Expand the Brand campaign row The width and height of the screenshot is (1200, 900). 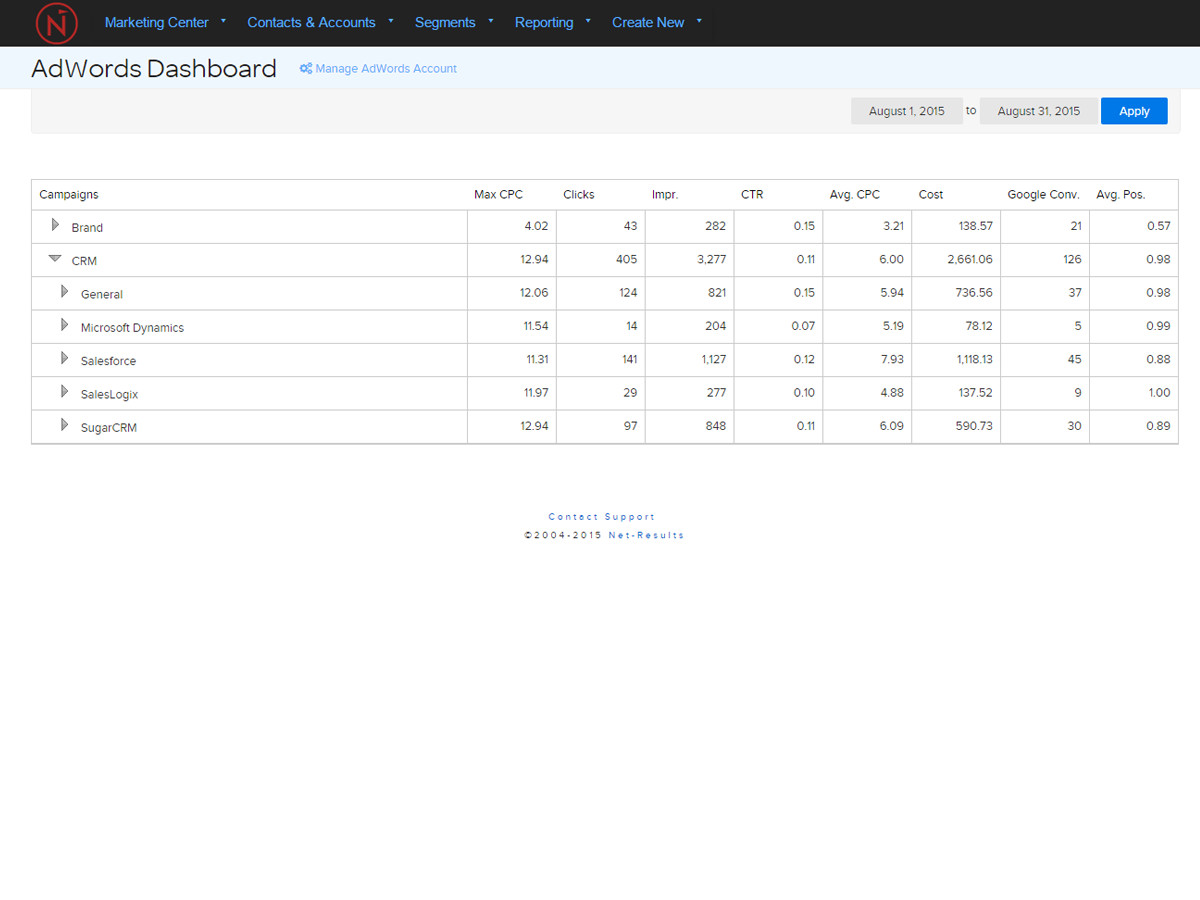pos(55,226)
